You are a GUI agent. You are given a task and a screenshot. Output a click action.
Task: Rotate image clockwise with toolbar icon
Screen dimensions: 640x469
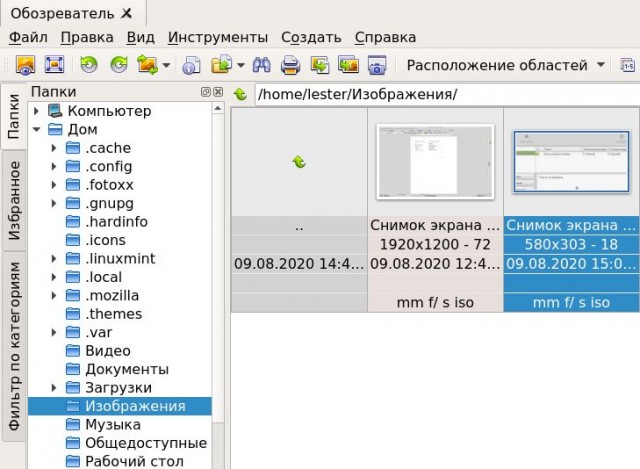[119, 65]
